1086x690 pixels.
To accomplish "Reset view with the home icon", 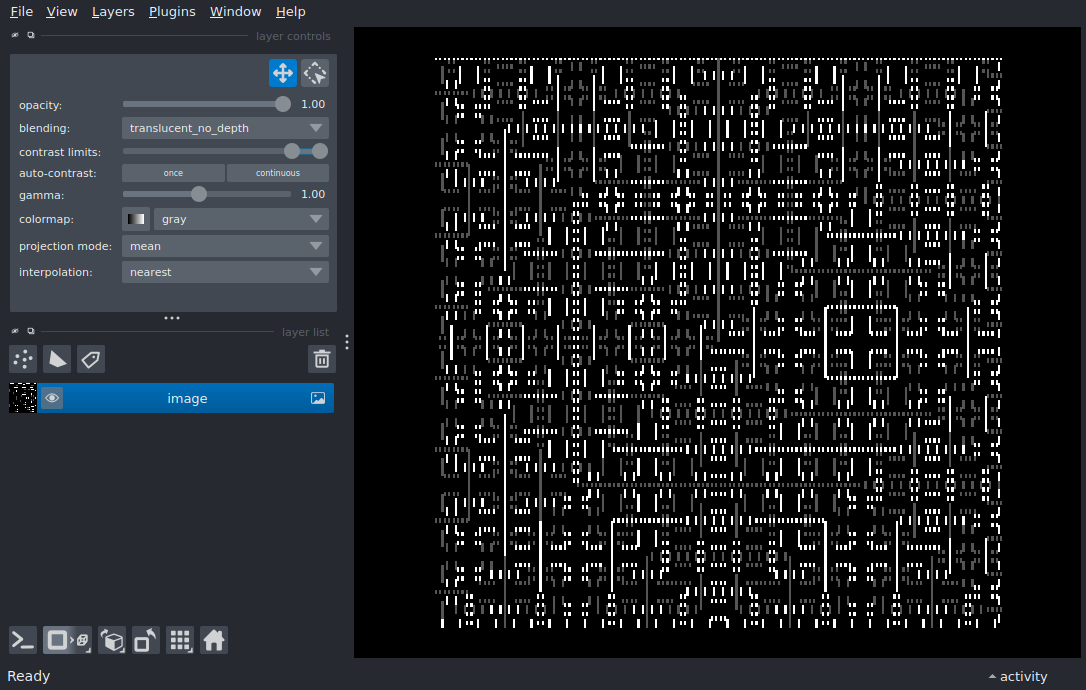I will point(214,640).
